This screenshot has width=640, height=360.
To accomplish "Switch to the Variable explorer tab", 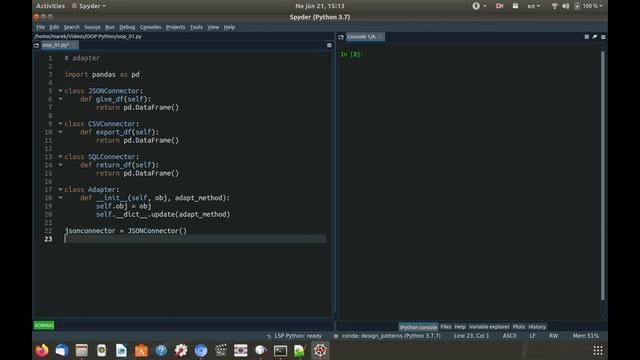I will point(489,327).
